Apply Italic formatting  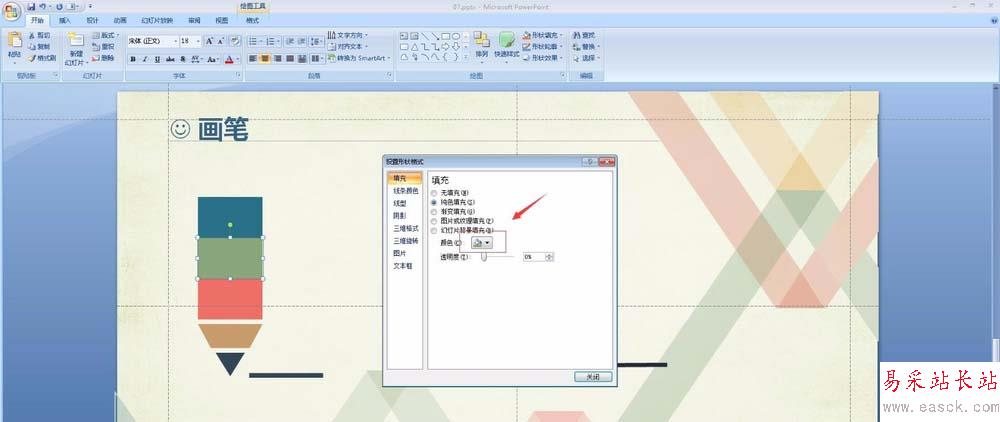(x=145, y=59)
